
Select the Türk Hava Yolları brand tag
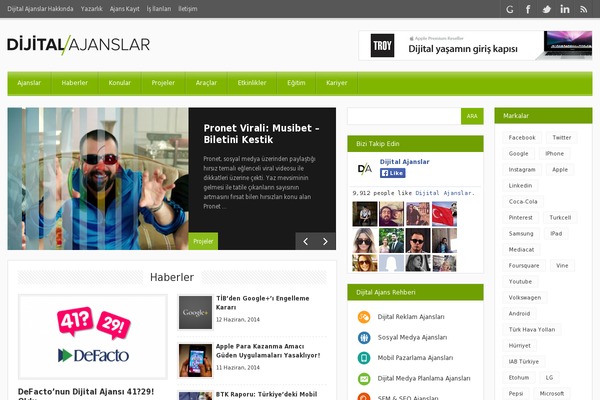[x=532, y=330]
